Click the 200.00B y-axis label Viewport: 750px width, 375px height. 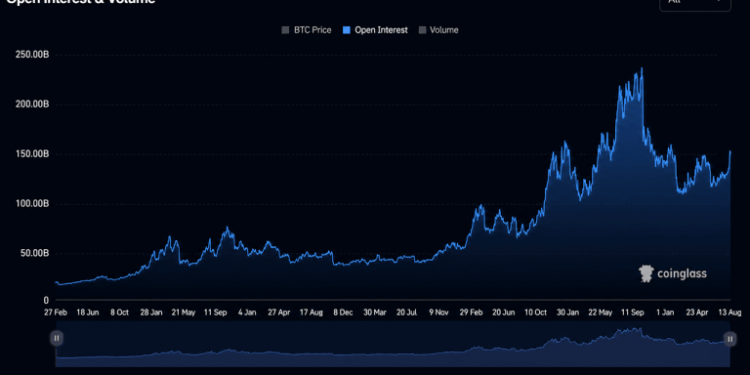[x=32, y=104]
